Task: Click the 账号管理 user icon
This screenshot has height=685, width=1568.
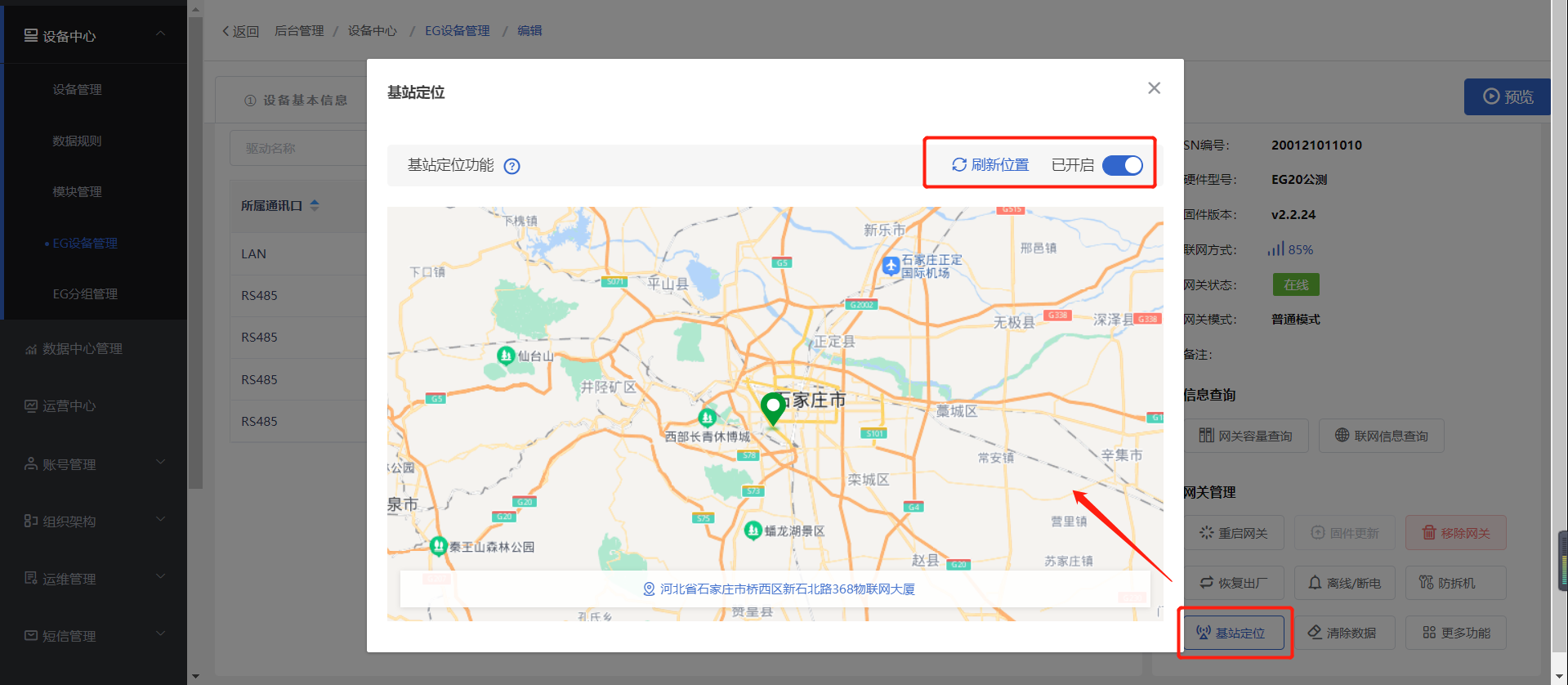Action: [x=31, y=463]
